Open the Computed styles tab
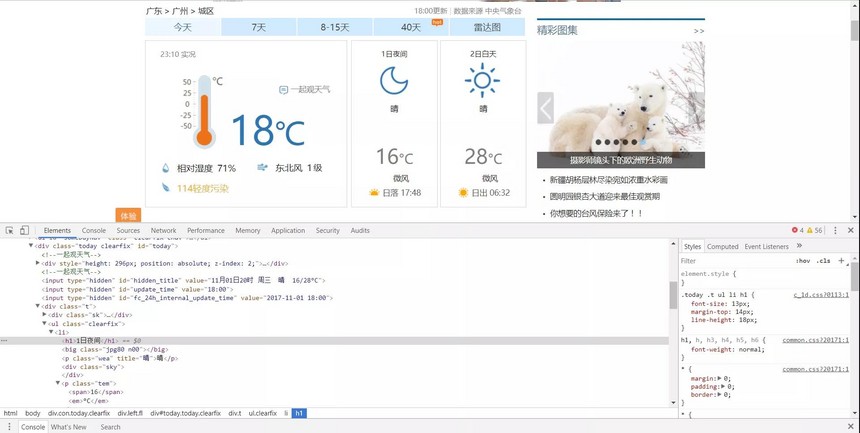The width and height of the screenshot is (860, 433). (722, 246)
